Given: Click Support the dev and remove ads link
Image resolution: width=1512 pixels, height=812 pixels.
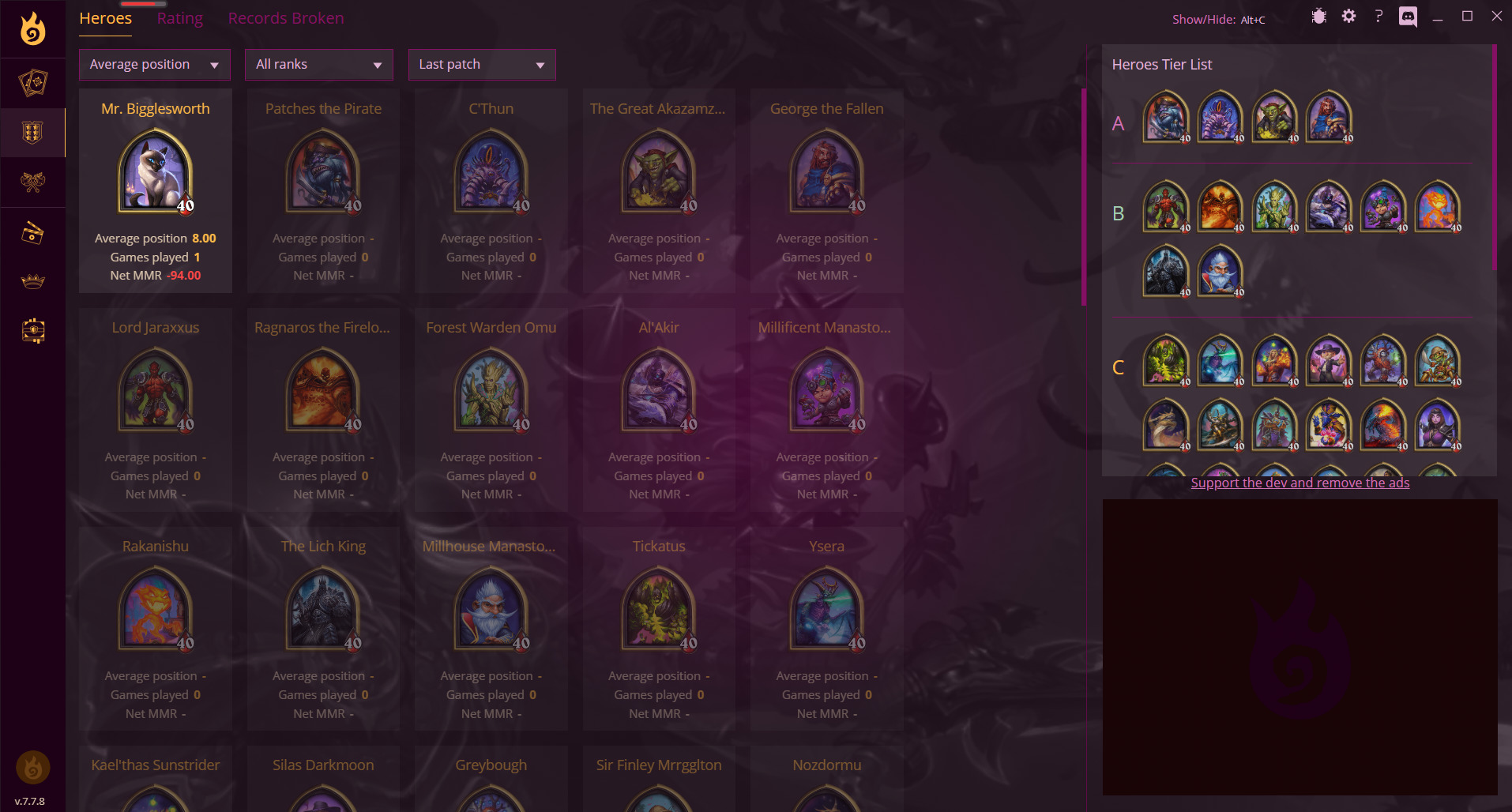Looking at the screenshot, I should point(1300,483).
